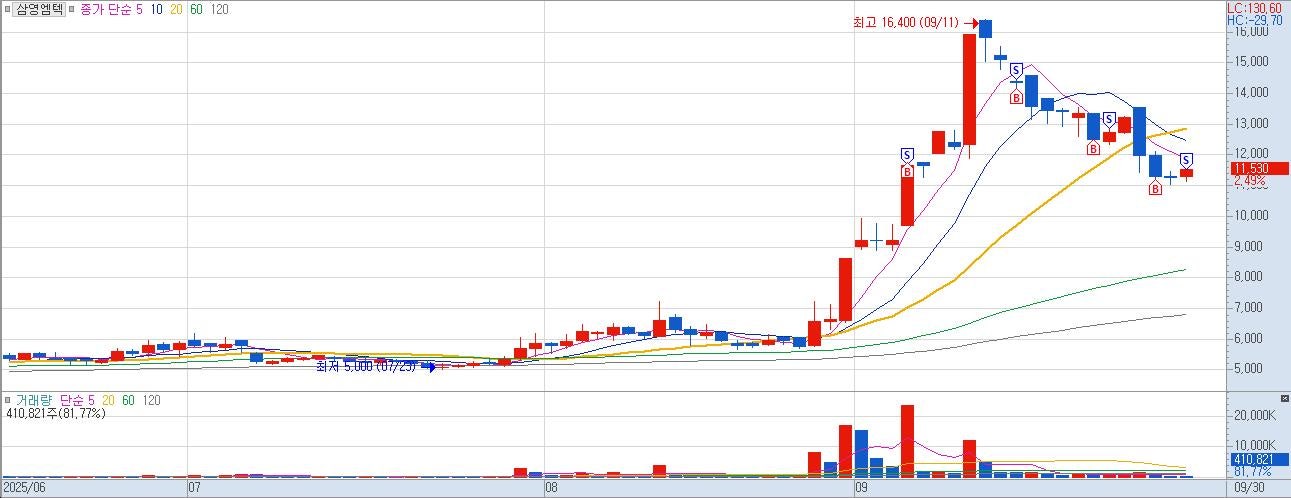Screen dimensions: 1291x498
Task: Click the small square before 삼영엠텍
Action: pyautogui.click(x=7, y=9)
